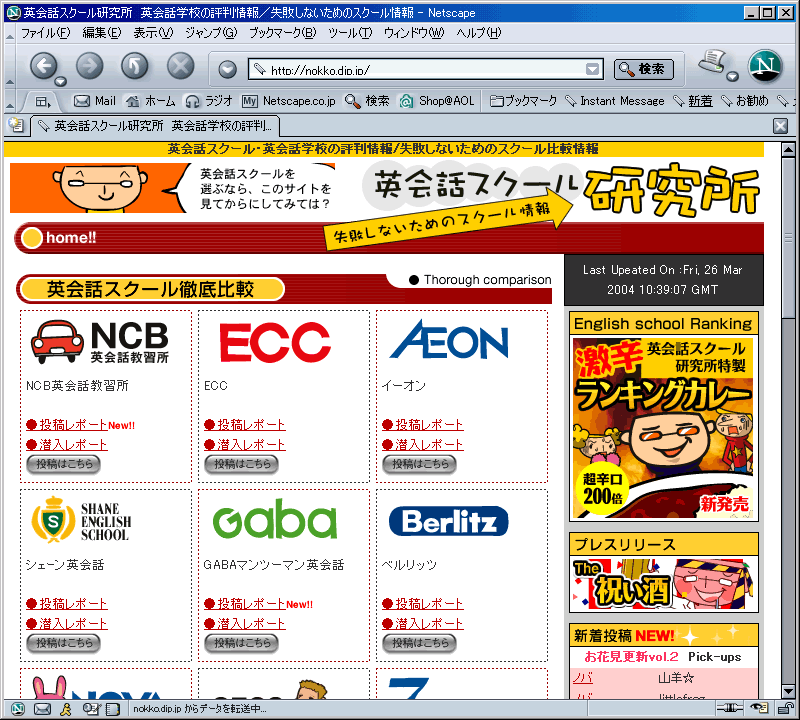Open the ブックマーク(B) menu

pyautogui.click(x=283, y=33)
